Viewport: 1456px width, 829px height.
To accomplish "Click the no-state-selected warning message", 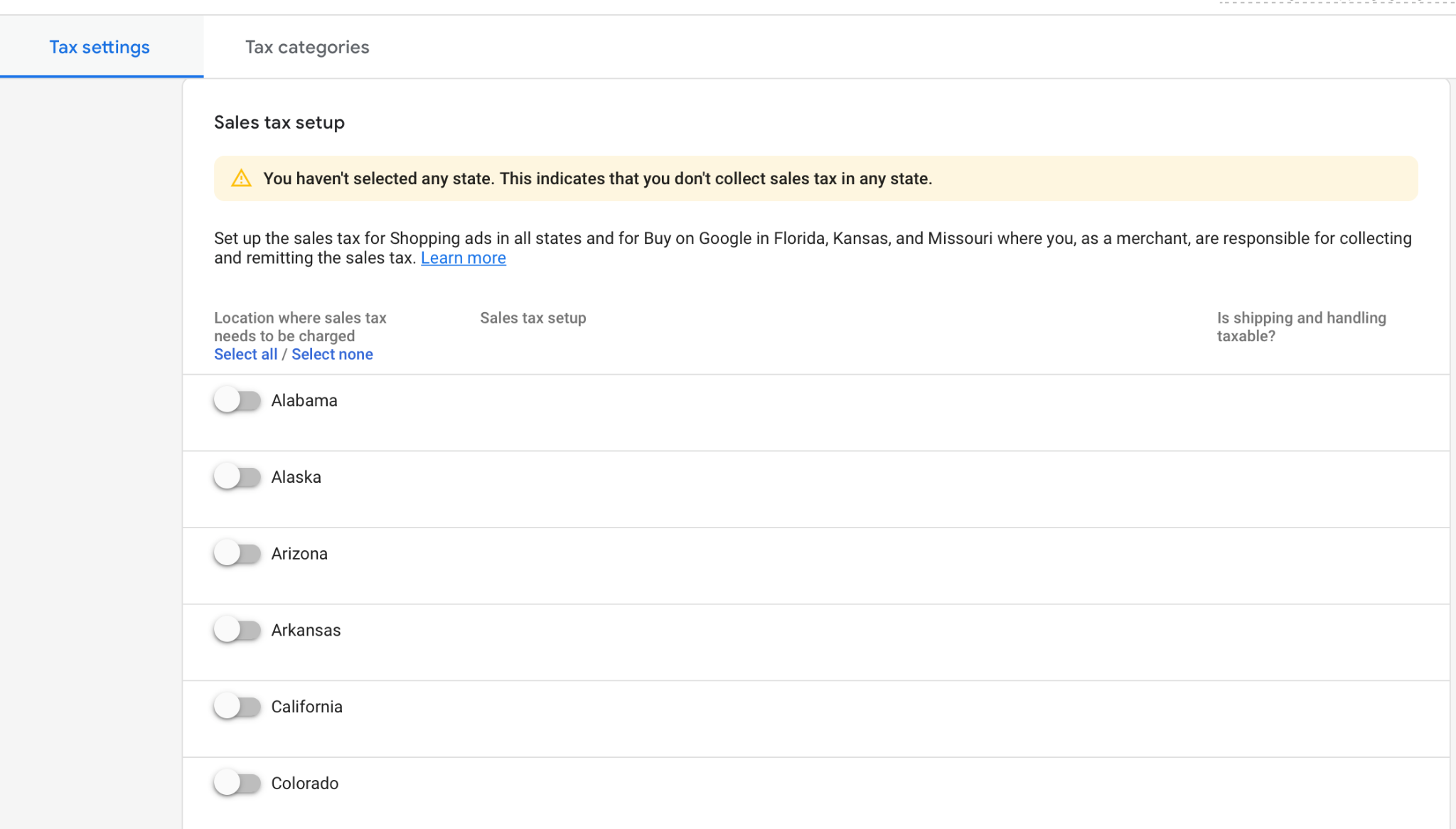I will coord(597,178).
